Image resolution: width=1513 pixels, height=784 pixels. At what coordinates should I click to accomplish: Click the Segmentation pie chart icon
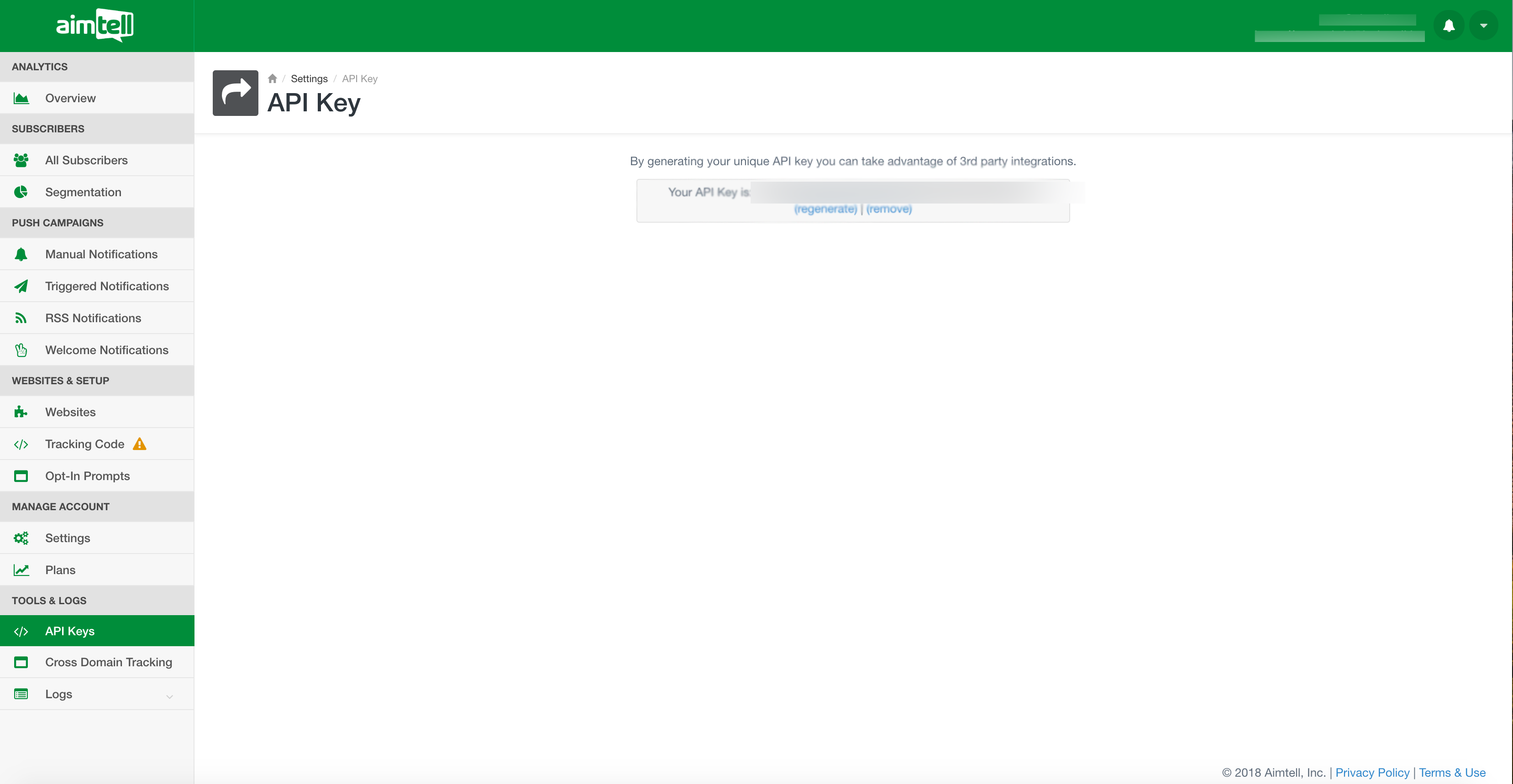[21, 192]
